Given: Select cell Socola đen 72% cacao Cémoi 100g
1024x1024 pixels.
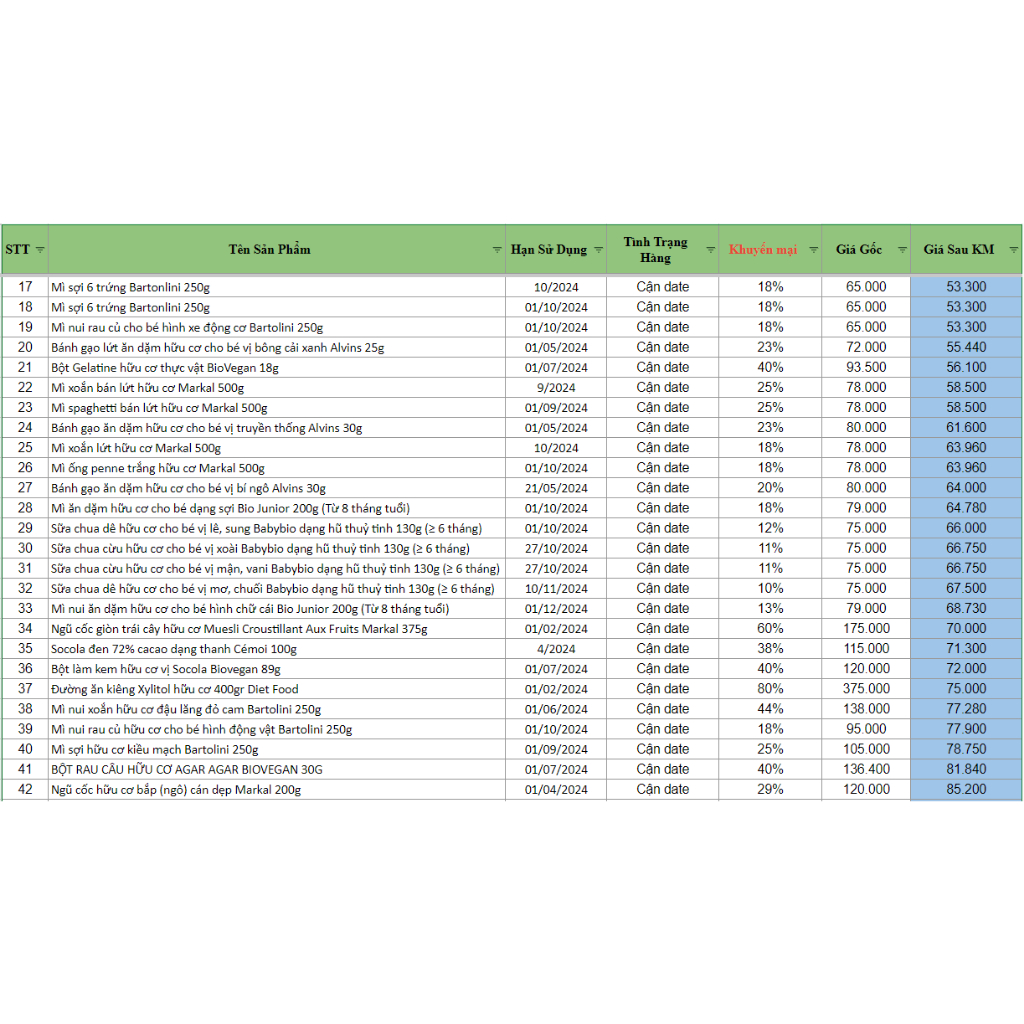Looking at the screenshot, I should click(x=276, y=649).
